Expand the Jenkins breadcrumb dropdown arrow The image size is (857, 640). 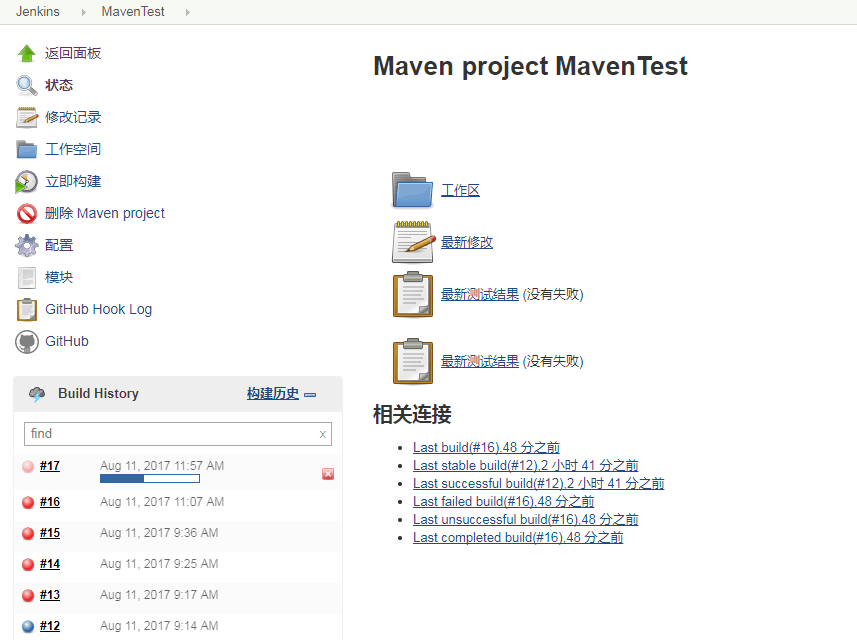click(x=84, y=12)
